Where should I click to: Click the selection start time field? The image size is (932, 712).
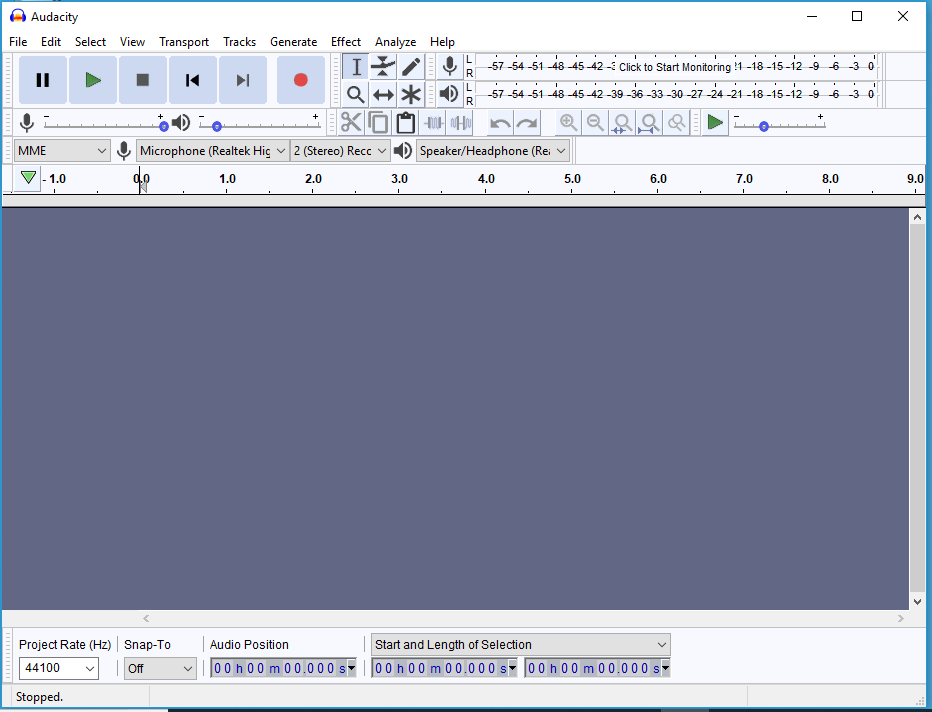pos(440,669)
